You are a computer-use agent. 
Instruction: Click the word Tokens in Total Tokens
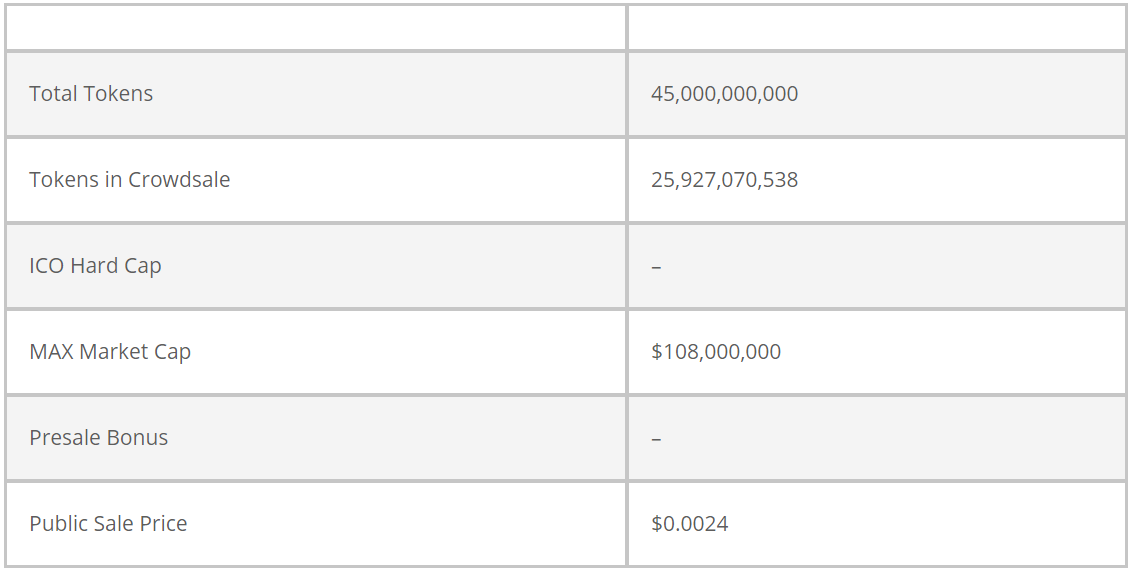pos(118,94)
